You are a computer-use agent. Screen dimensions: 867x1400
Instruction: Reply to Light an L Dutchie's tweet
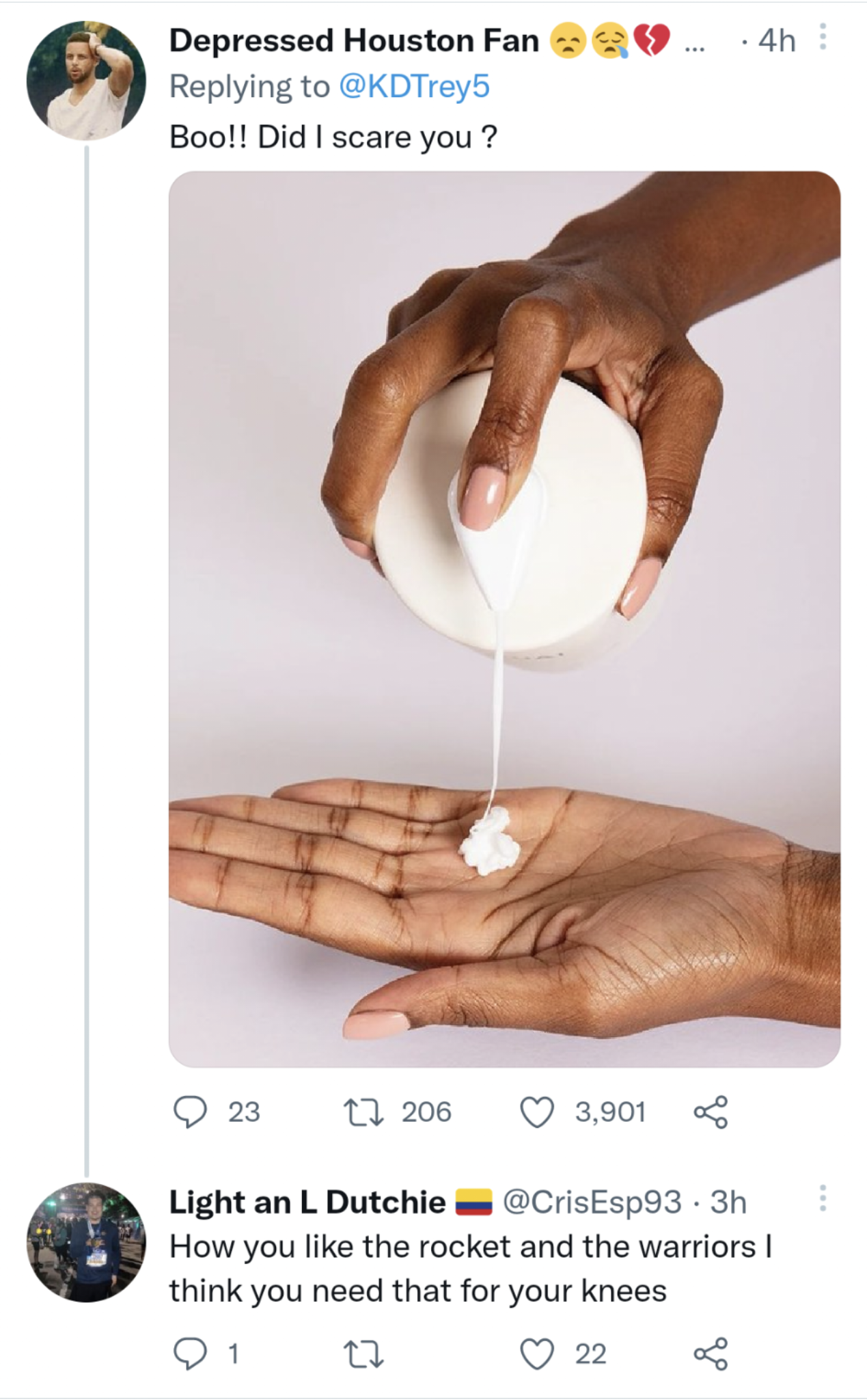190,1354
